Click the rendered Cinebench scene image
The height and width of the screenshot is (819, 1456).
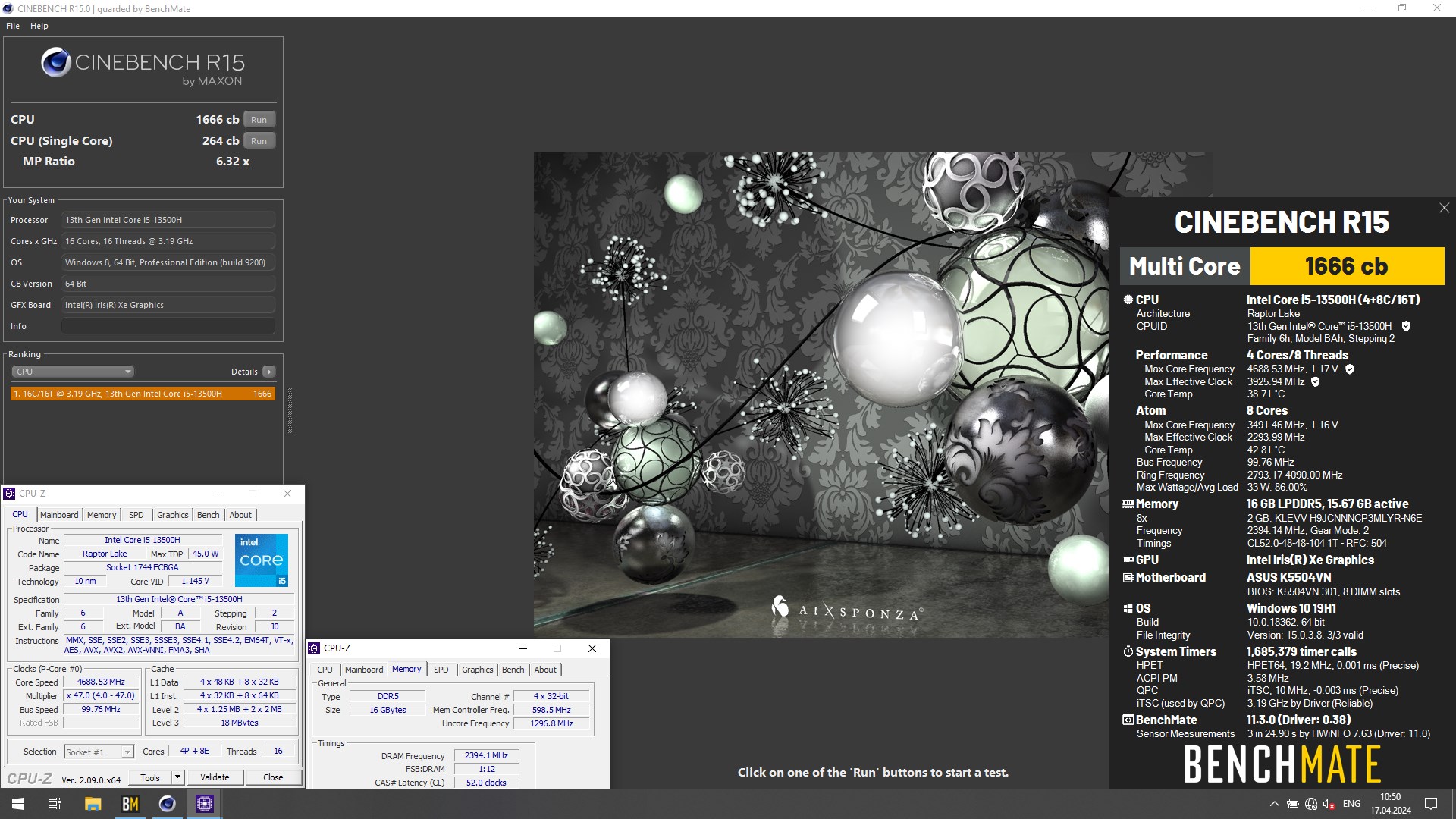(x=821, y=394)
